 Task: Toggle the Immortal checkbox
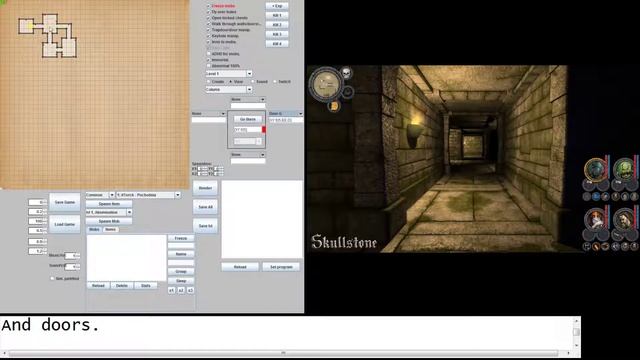click(x=209, y=60)
